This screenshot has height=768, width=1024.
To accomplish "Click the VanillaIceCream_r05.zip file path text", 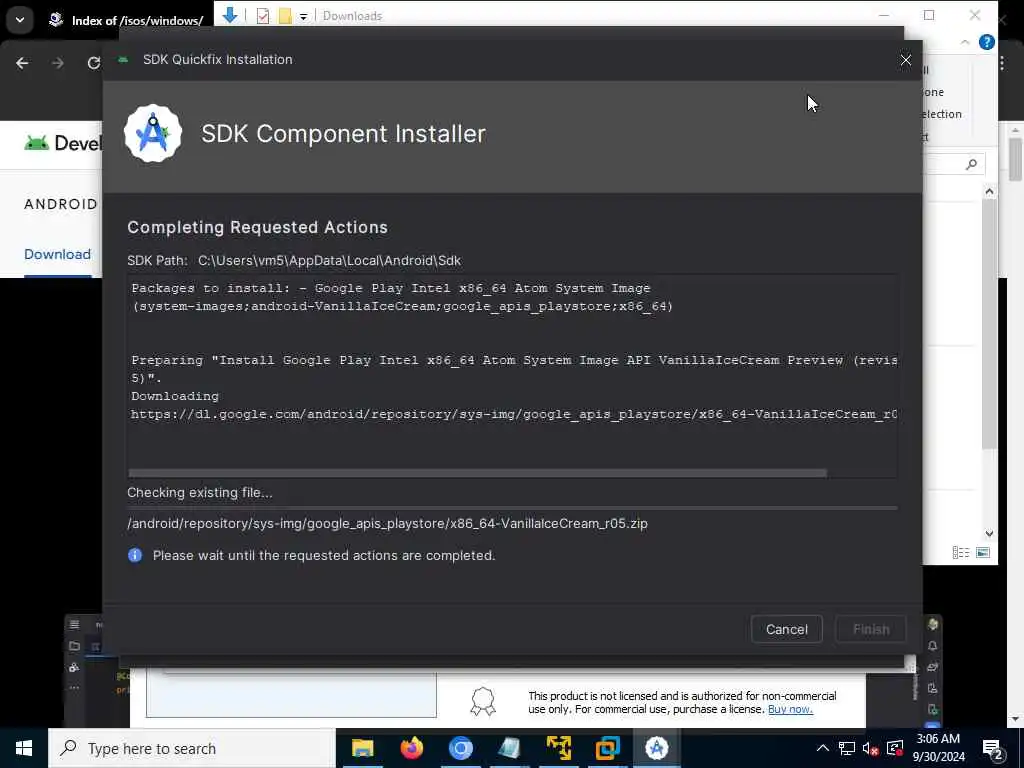I will click(x=387, y=523).
